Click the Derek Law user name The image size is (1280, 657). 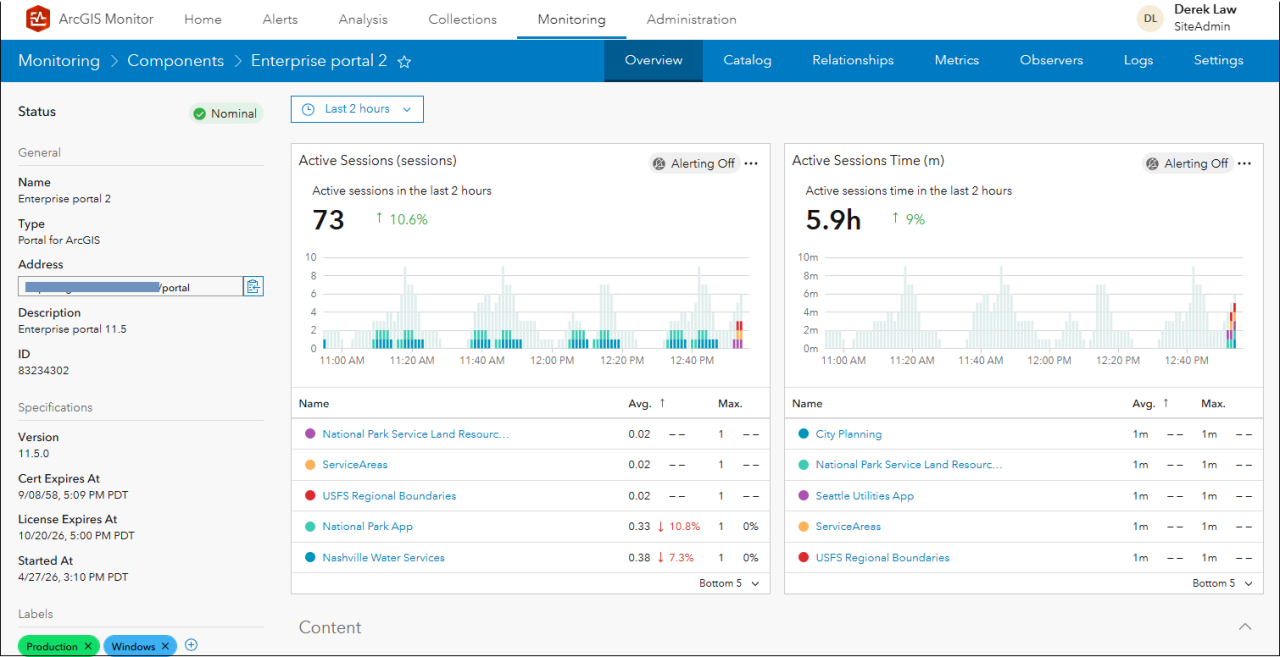tap(1205, 10)
